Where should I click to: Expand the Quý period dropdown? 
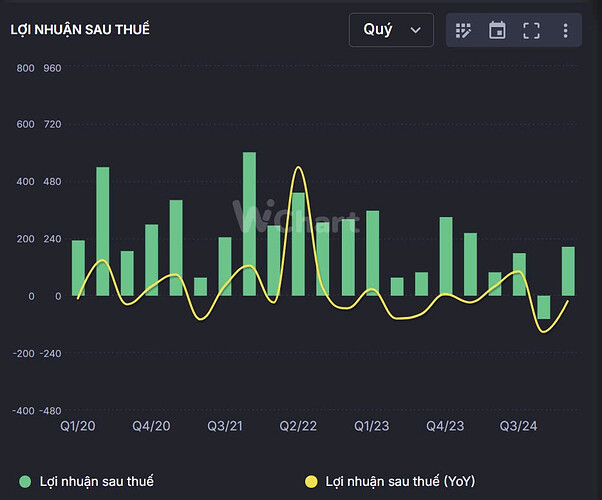click(x=391, y=30)
